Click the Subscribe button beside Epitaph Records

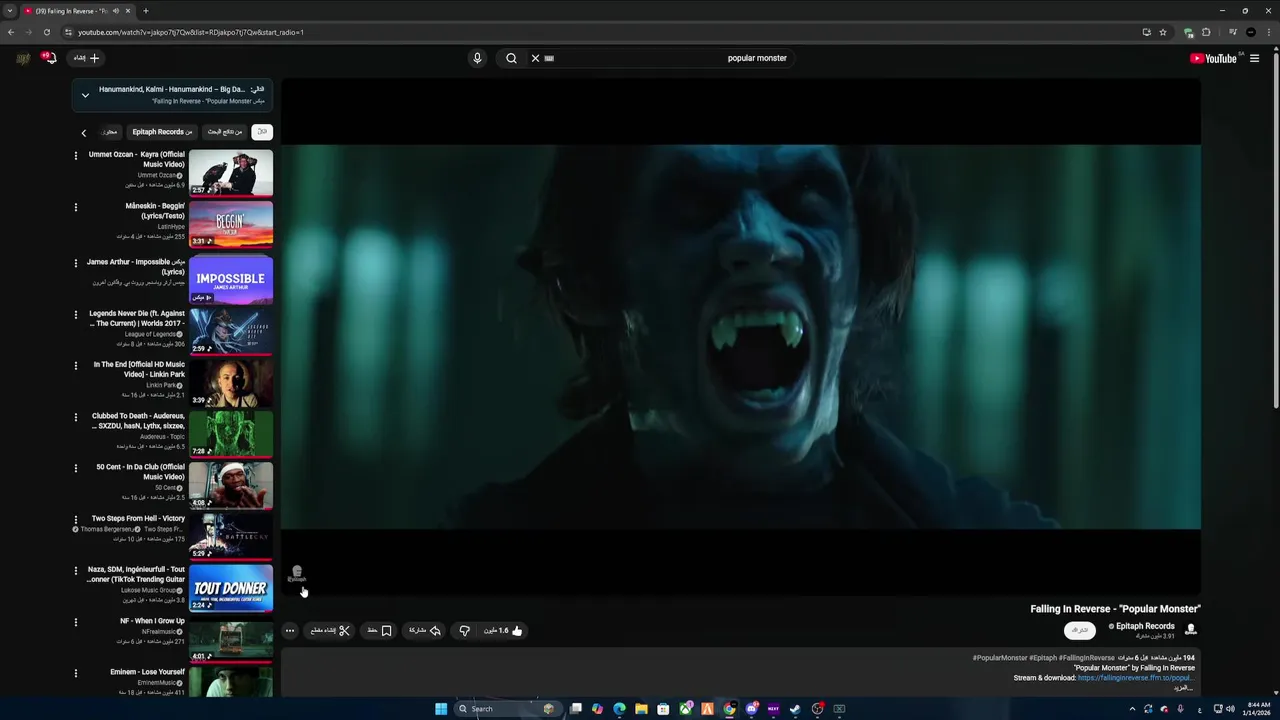[1080, 630]
